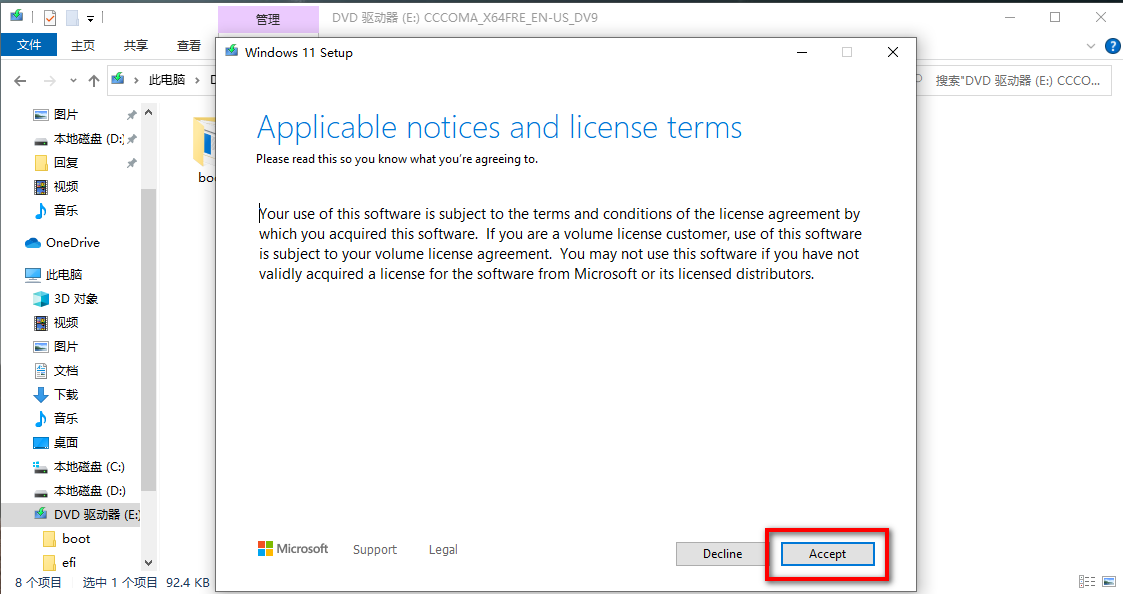
Task: Click the Properties checkmark icon in title bar
Action: (49, 18)
